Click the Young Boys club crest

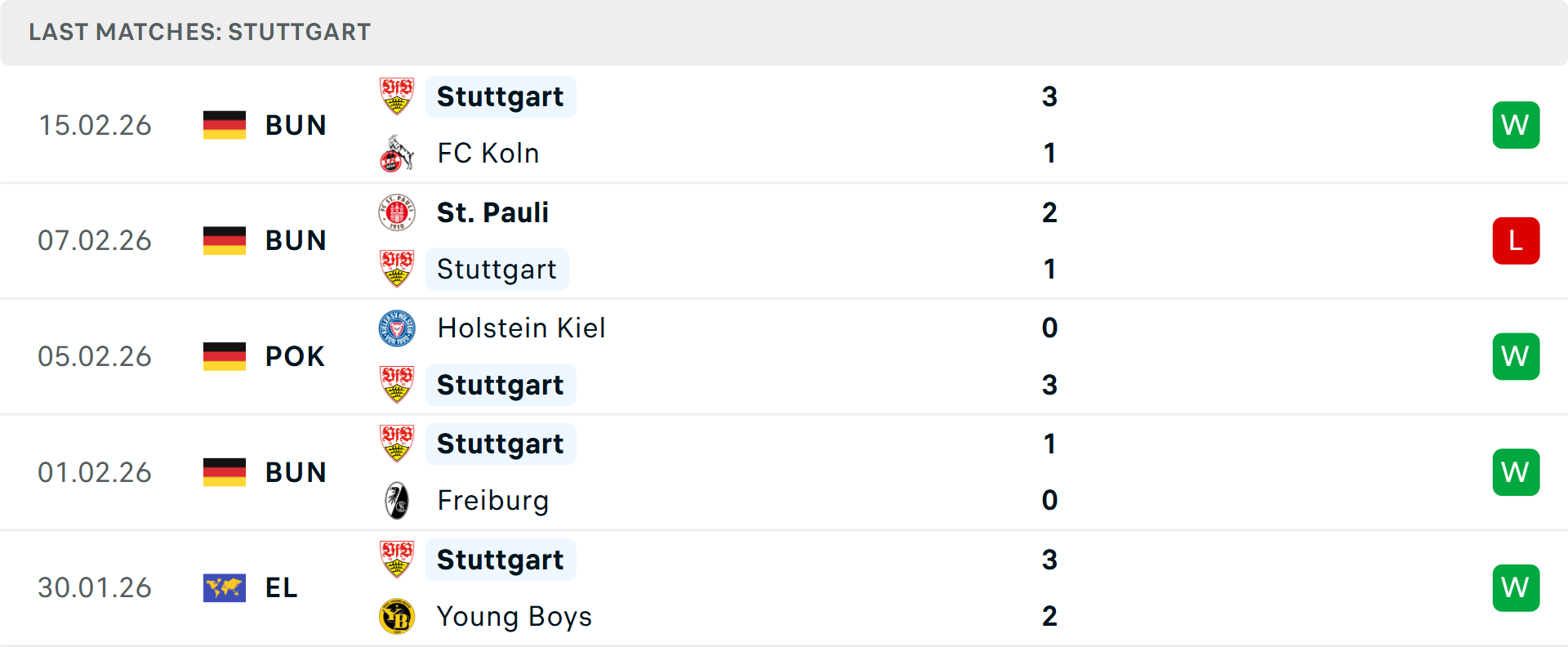tap(397, 617)
